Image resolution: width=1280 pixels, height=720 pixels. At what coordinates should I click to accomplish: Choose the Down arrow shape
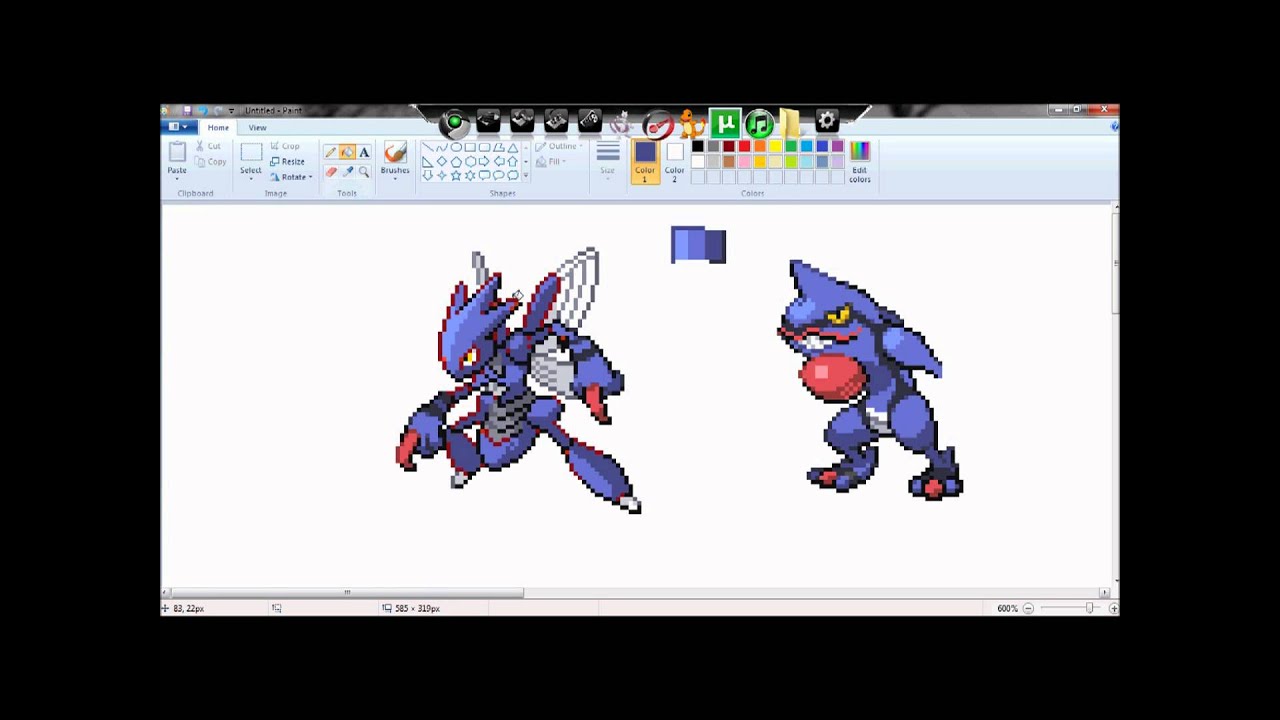coord(428,175)
